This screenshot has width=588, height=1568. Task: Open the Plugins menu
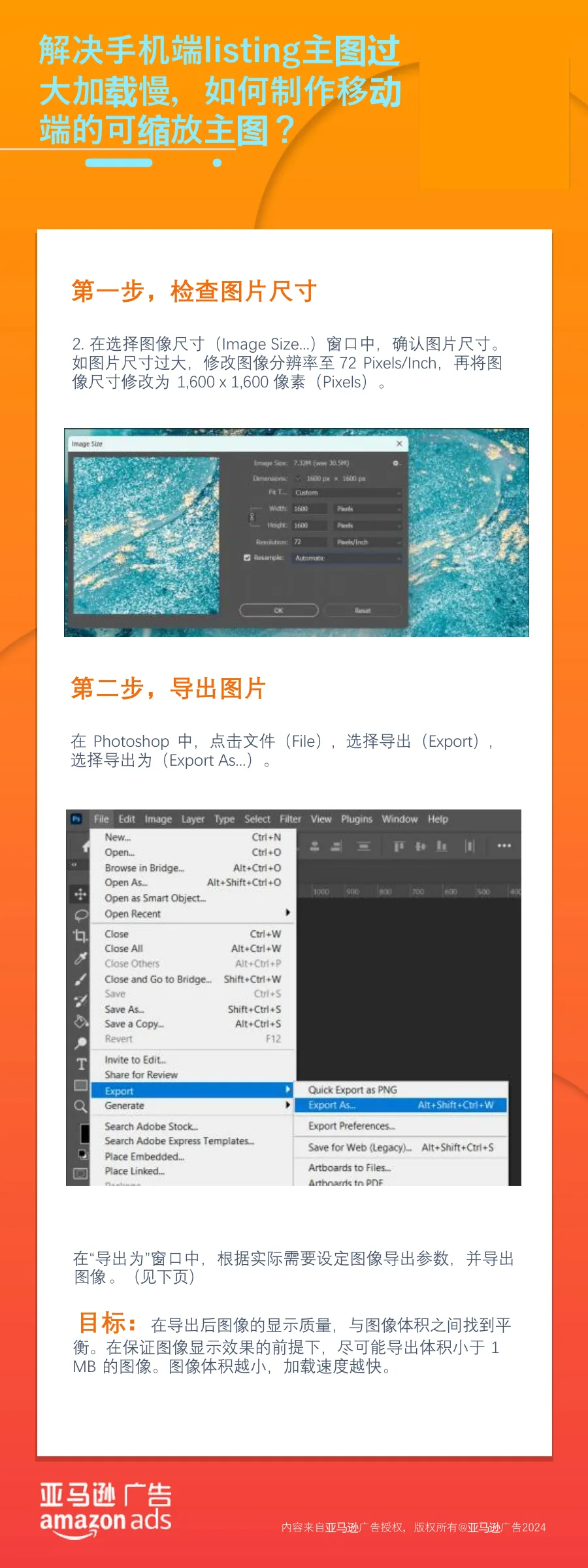coord(357,819)
